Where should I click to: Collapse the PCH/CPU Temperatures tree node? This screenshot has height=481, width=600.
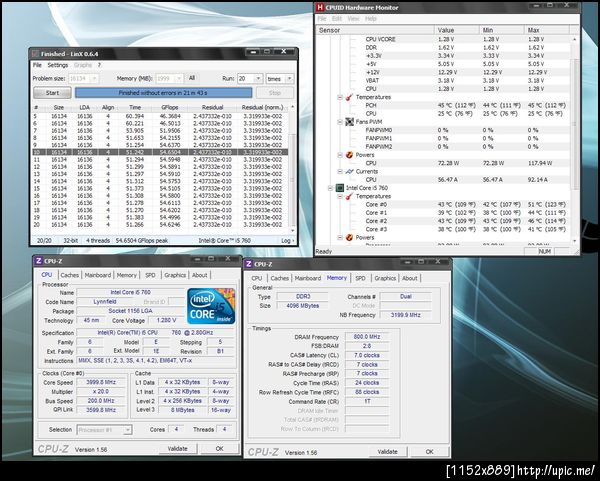pos(340,97)
